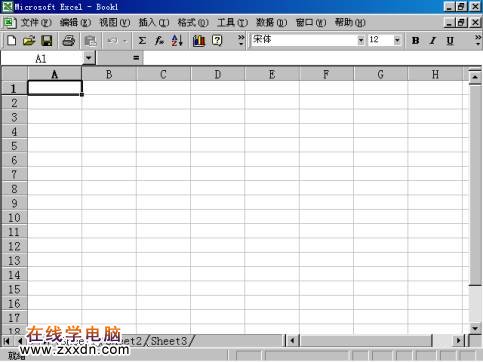
Task: Open the Name Box dropdown arrow
Action: (88, 58)
